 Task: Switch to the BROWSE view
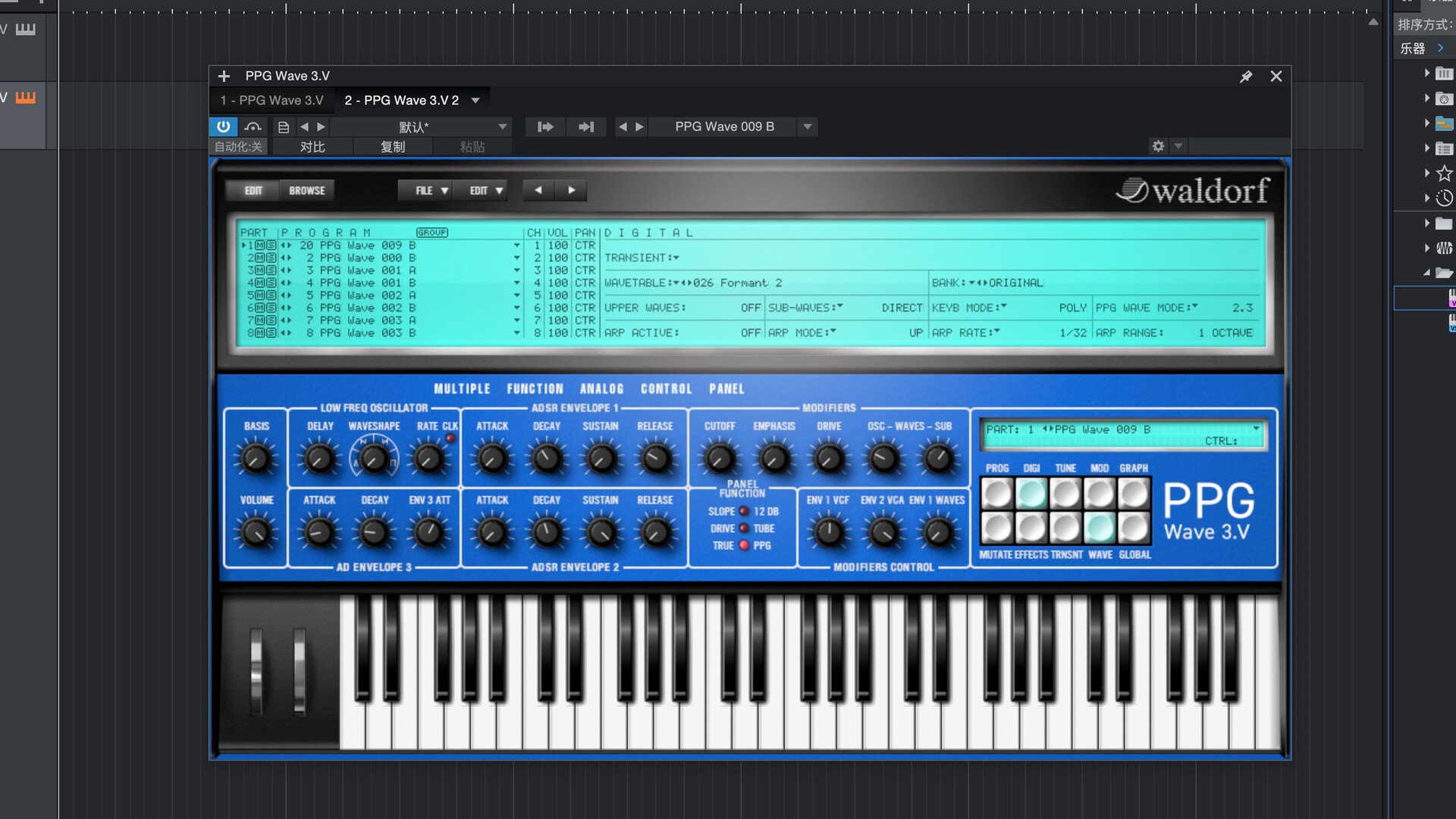click(306, 190)
